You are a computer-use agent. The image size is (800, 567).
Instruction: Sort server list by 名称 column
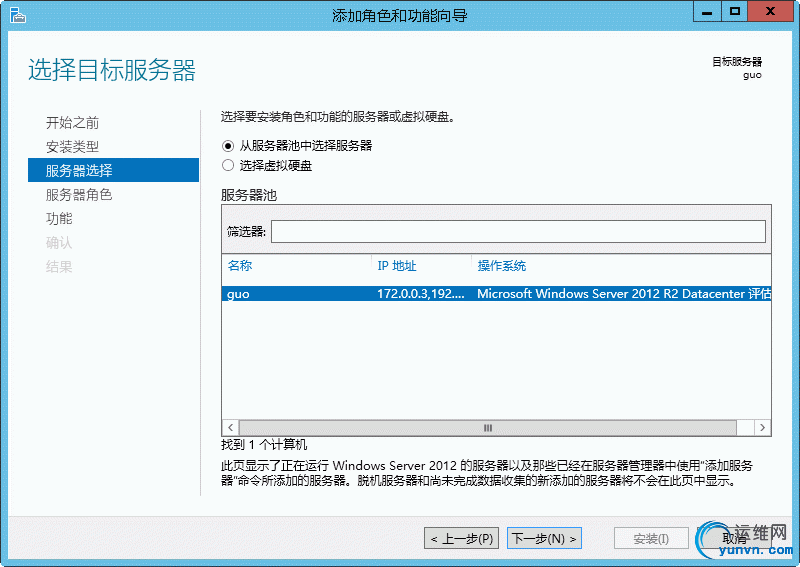pyautogui.click(x=240, y=265)
